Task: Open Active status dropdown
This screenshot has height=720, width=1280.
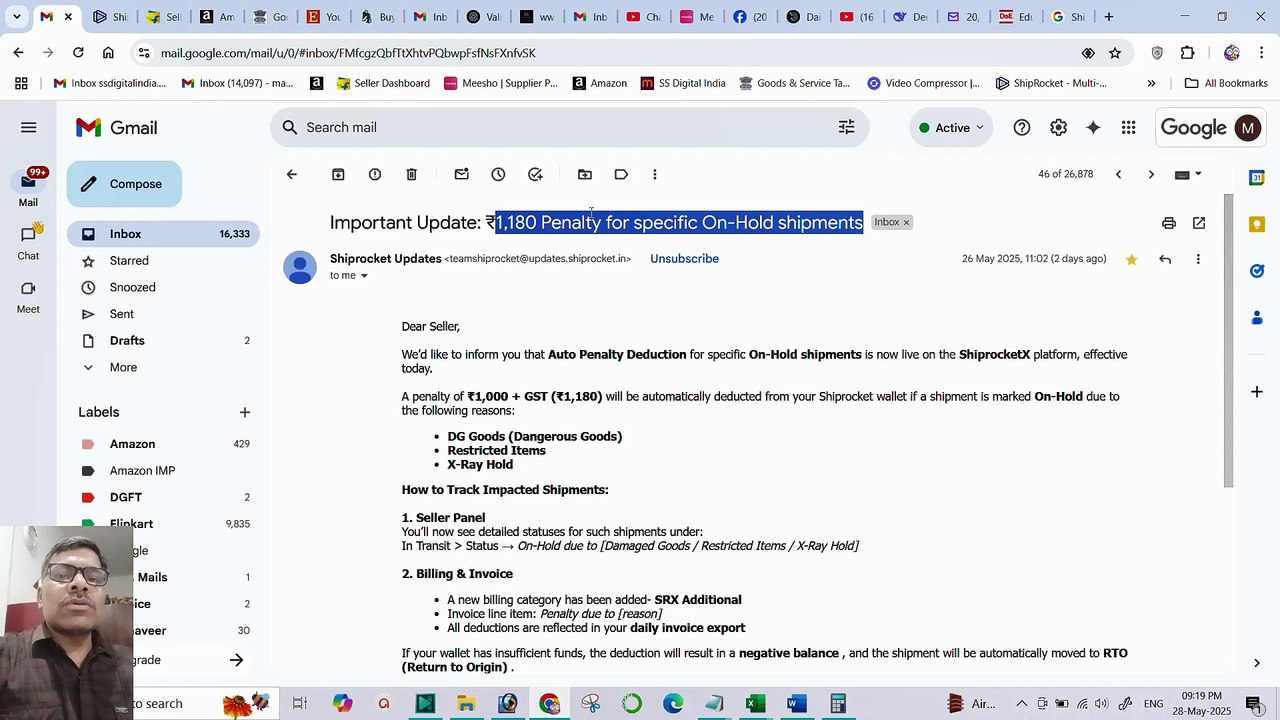Action: [951, 127]
